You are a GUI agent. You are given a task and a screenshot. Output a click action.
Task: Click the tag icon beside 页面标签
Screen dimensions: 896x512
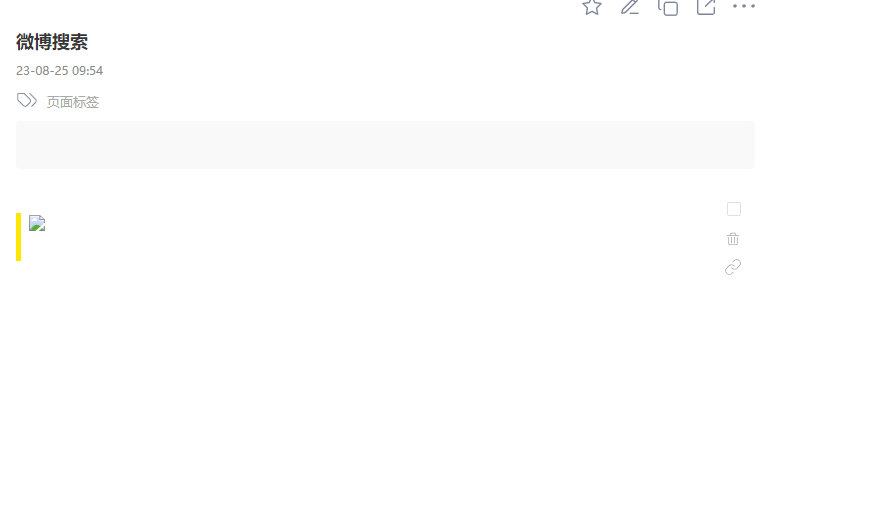27,101
